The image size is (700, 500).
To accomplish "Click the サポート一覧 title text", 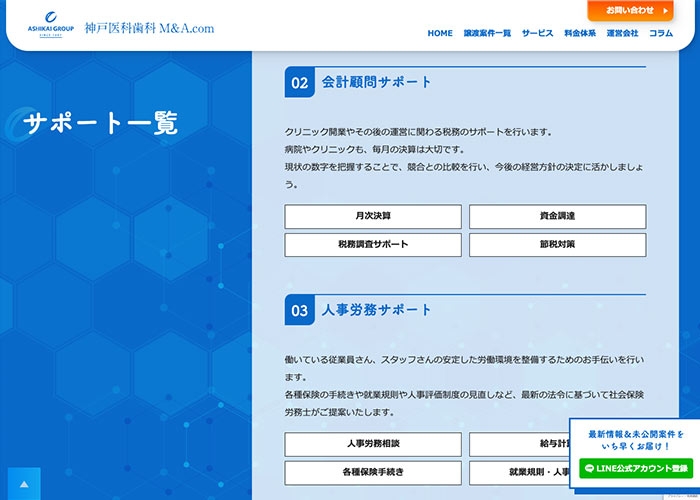I will (x=101, y=123).
